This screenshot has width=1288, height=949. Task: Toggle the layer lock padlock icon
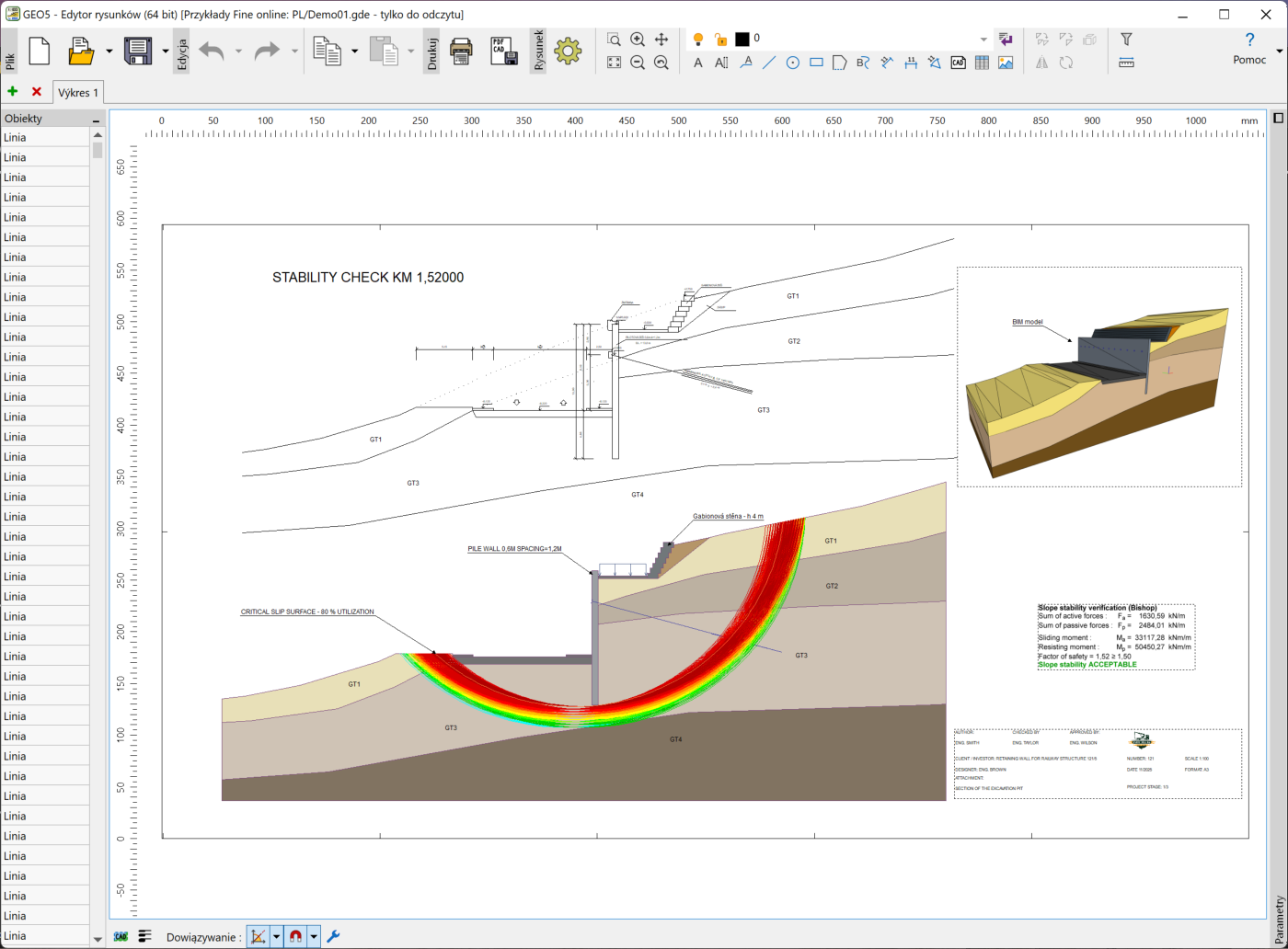tap(720, 40)
